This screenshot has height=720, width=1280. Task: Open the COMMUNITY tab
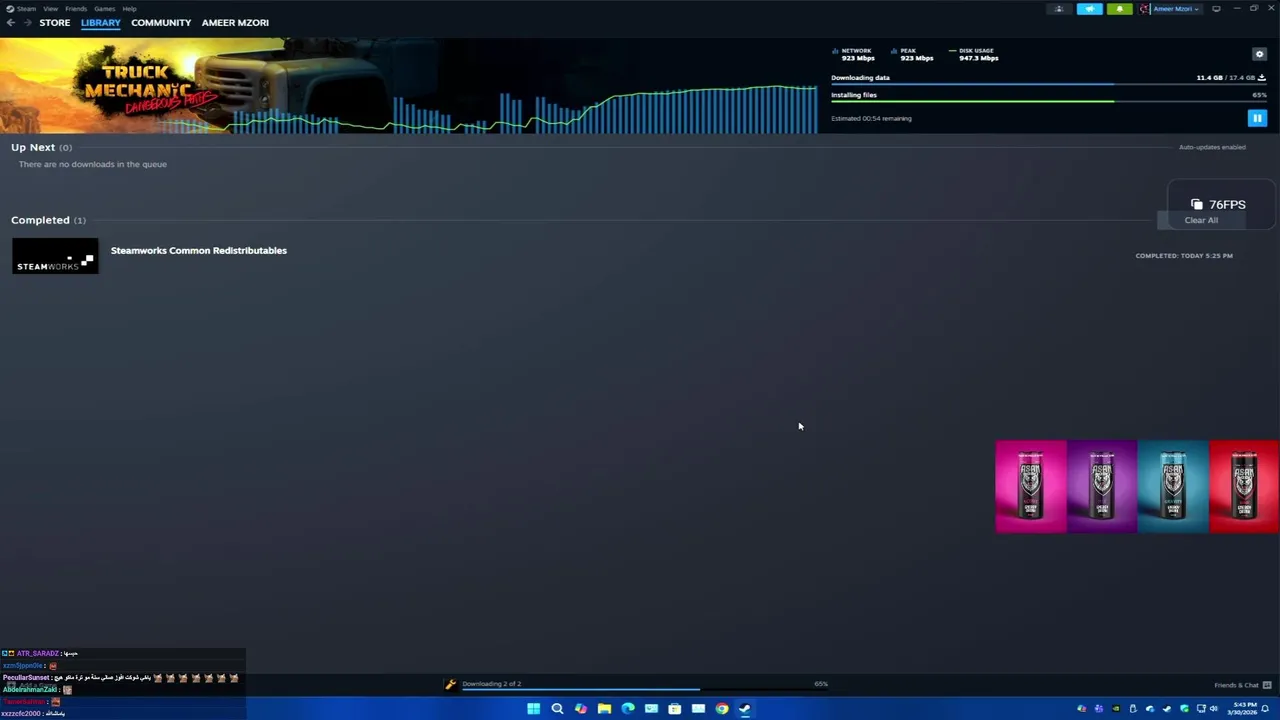[x=161, y=22]
